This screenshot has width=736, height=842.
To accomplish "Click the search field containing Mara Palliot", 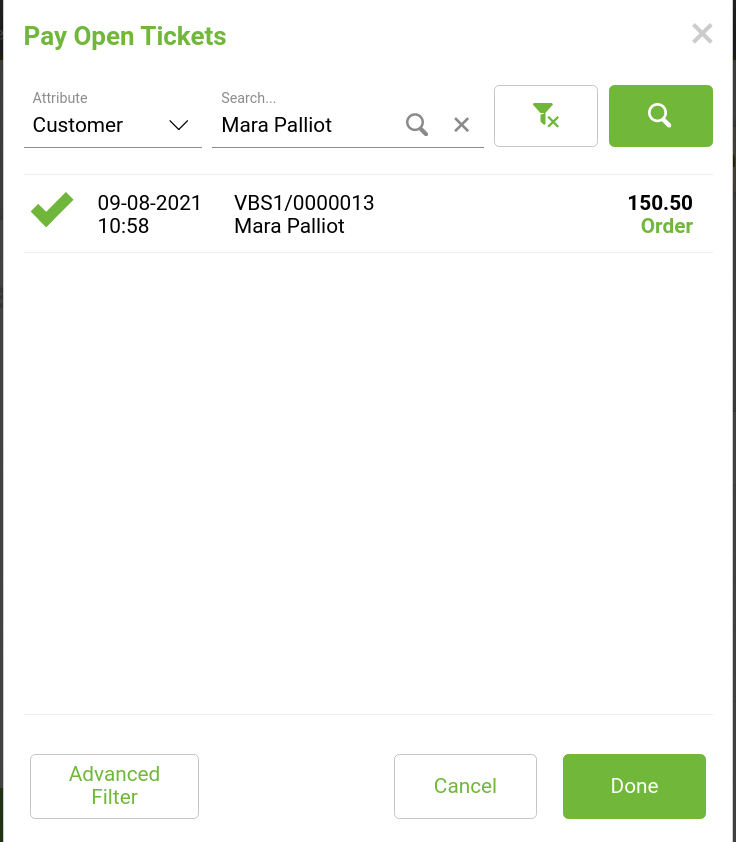I will [x=306, y=125].
